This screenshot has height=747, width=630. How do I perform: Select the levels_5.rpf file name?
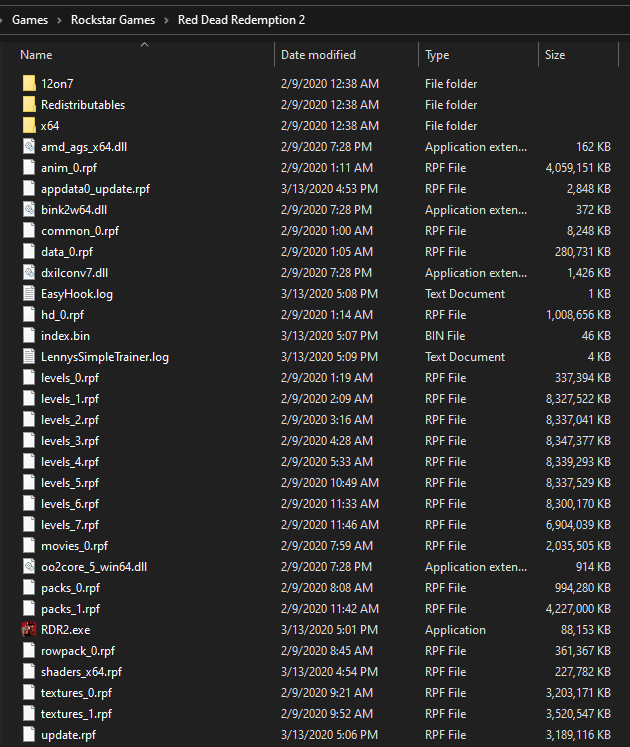(70, 482)
